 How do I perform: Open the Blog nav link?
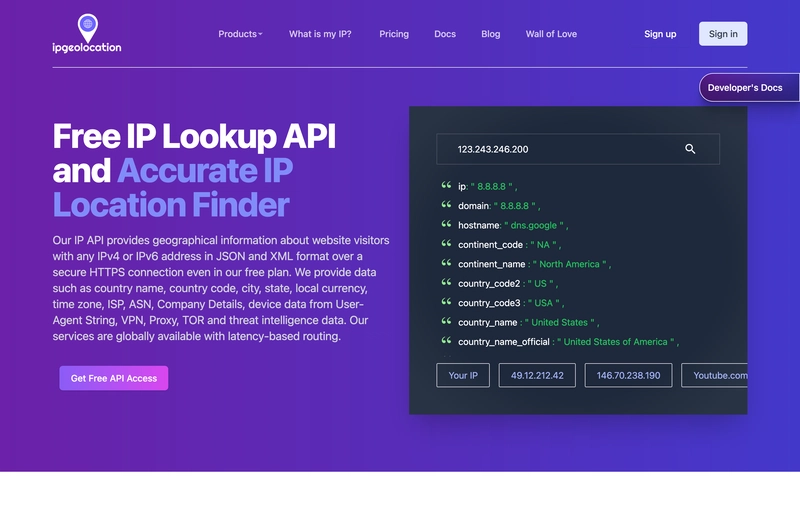click(x=490, y=34)
